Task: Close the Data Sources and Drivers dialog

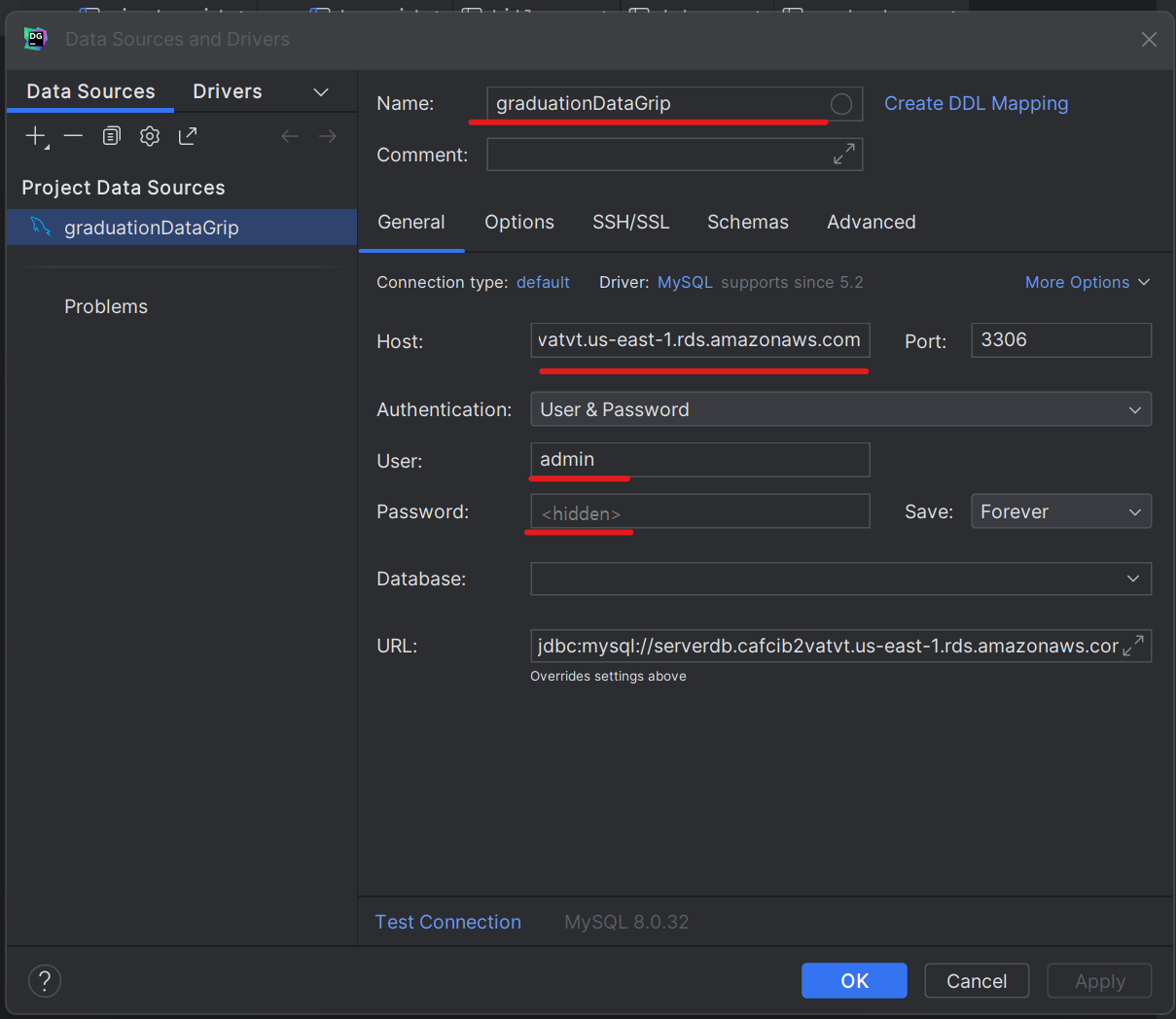Action: tap(1149, 39)
